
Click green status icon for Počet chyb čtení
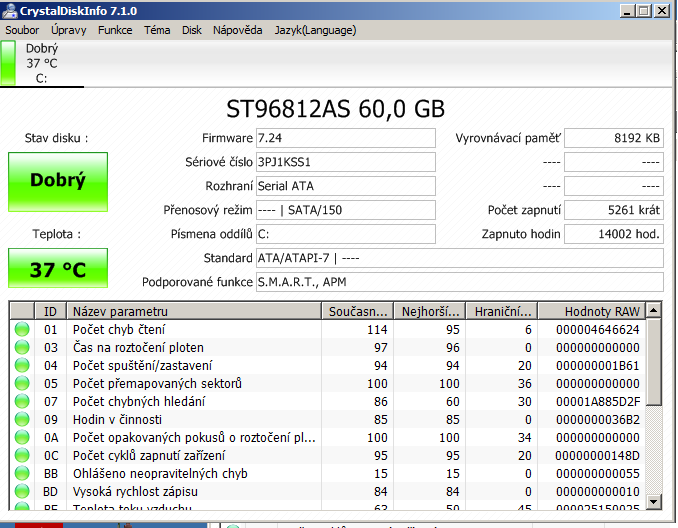22,330
